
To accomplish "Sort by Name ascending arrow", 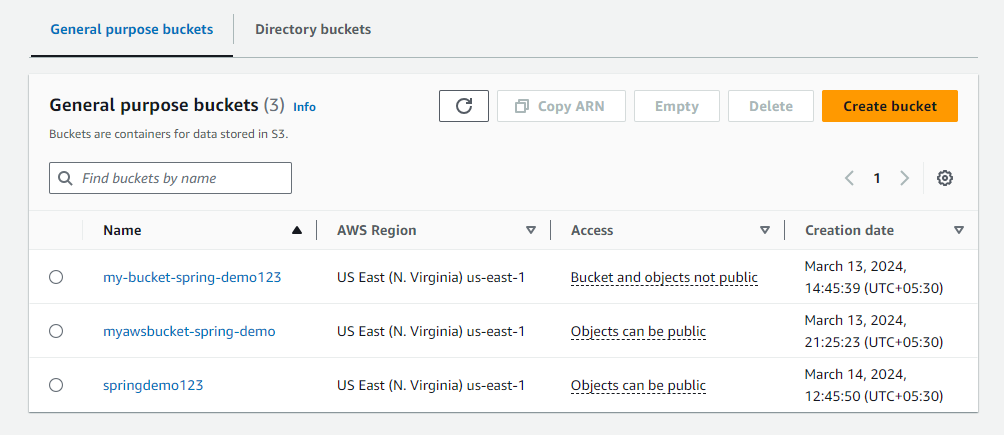I will [297, 230].
